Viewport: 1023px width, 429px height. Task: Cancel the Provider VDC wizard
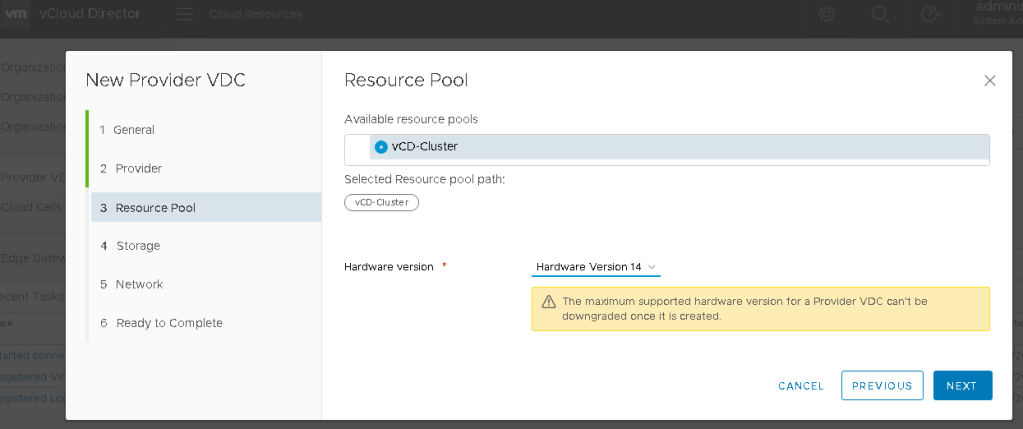[800, 386]
